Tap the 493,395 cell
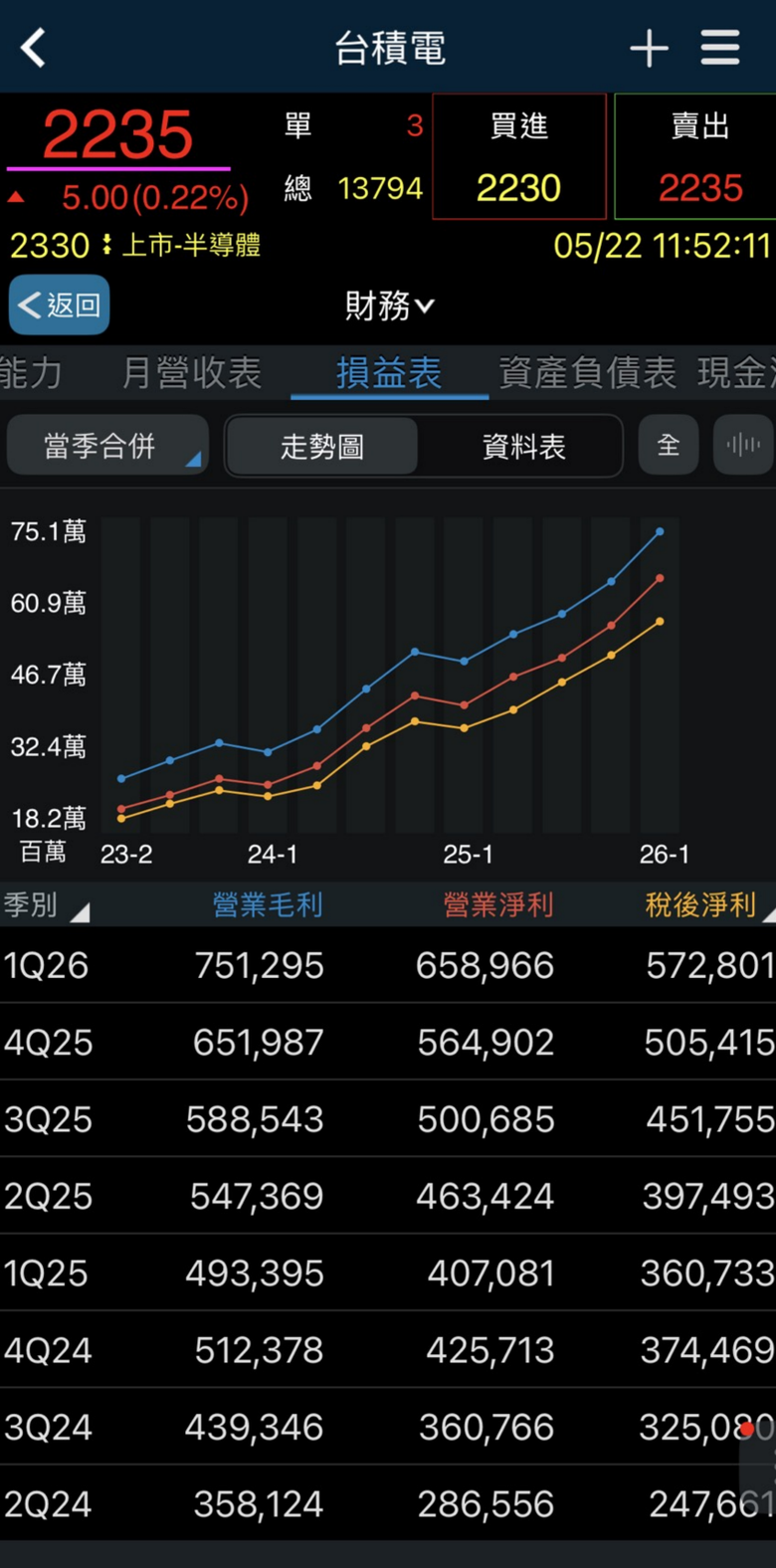Image resolution: width=776 pixels, height=1568 pixels. click(x=255, y=1274)
